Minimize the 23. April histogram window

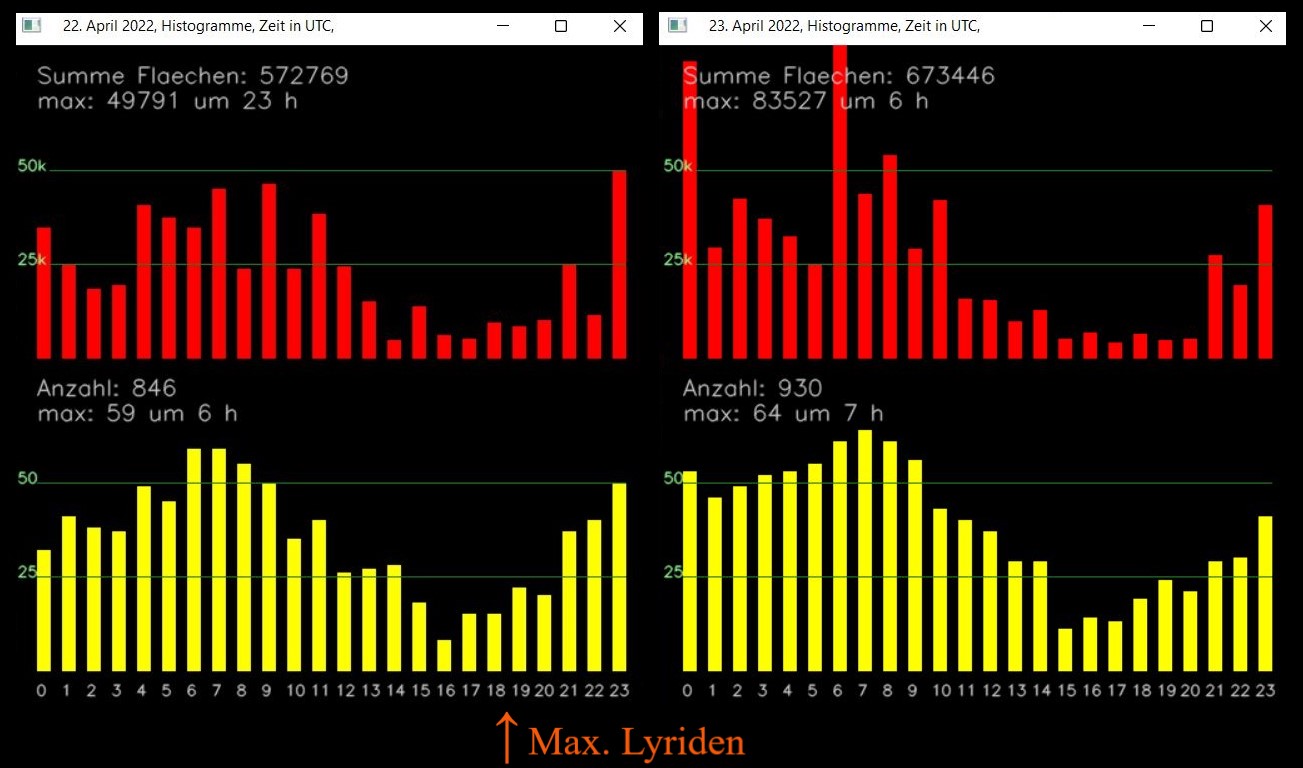coord(1149,26)
